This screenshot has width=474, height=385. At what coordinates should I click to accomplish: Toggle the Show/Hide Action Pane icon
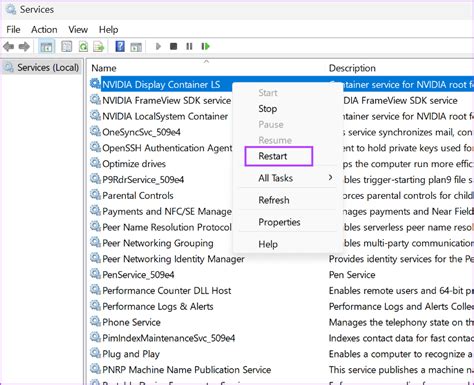click(x=136, y=47)
